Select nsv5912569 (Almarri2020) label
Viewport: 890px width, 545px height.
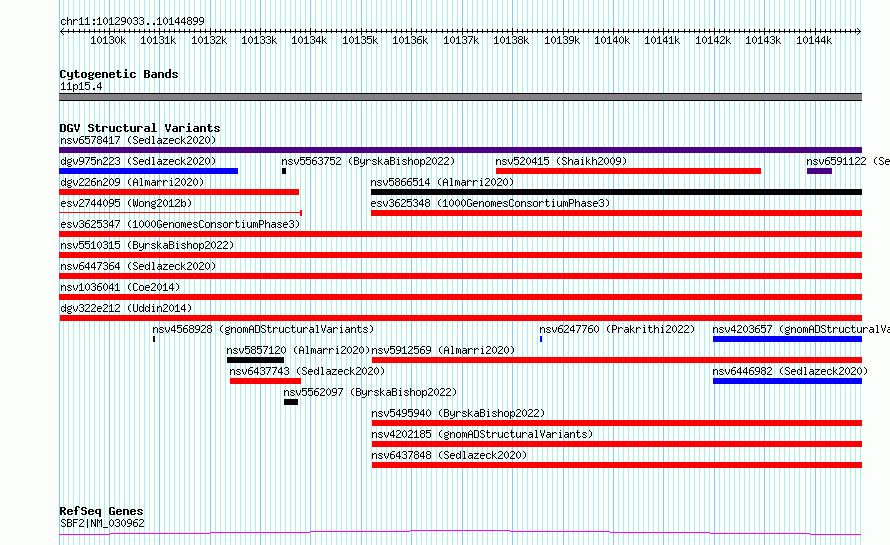point(443,350)
